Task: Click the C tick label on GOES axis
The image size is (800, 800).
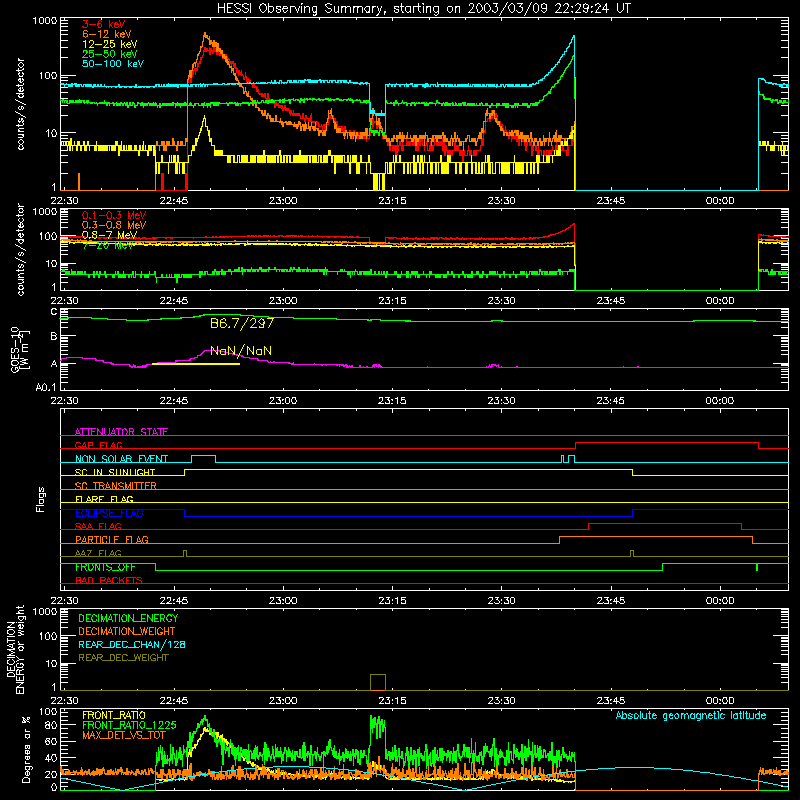Action: click(54, 312)
